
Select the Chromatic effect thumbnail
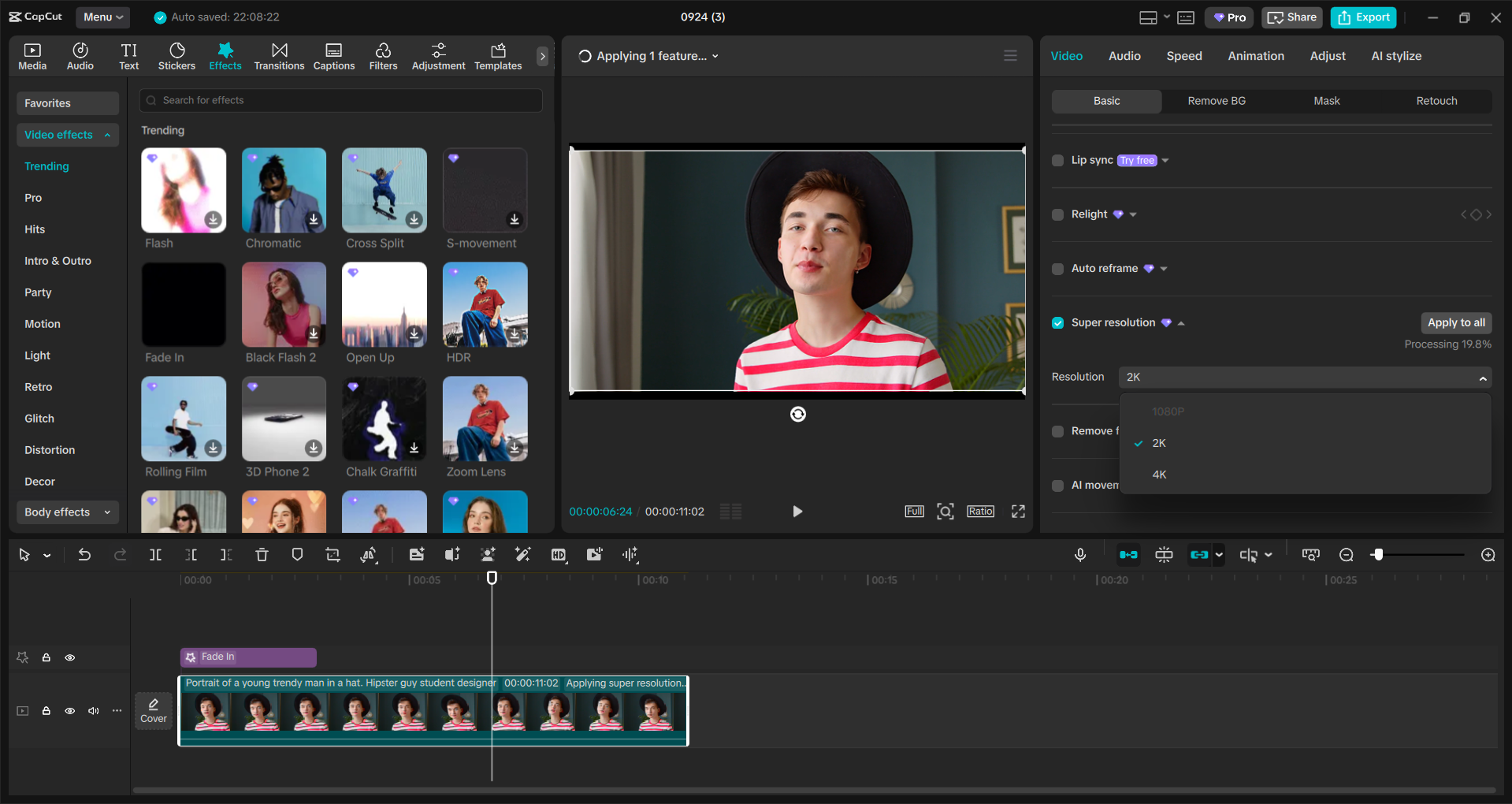click(x=283, y=190)
